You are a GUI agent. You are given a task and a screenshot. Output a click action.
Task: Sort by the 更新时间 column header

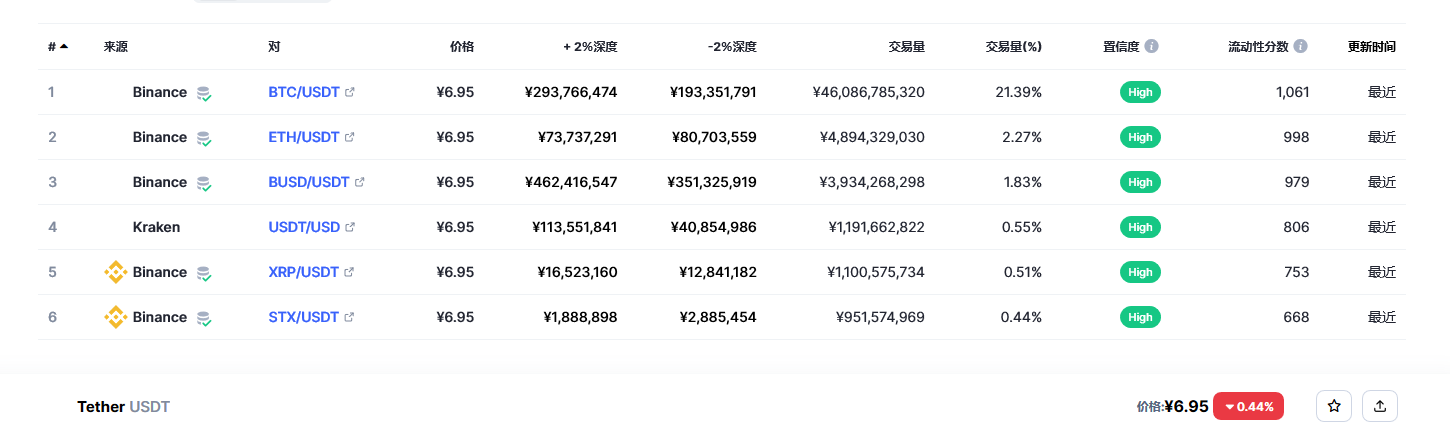click(1371, 46)
